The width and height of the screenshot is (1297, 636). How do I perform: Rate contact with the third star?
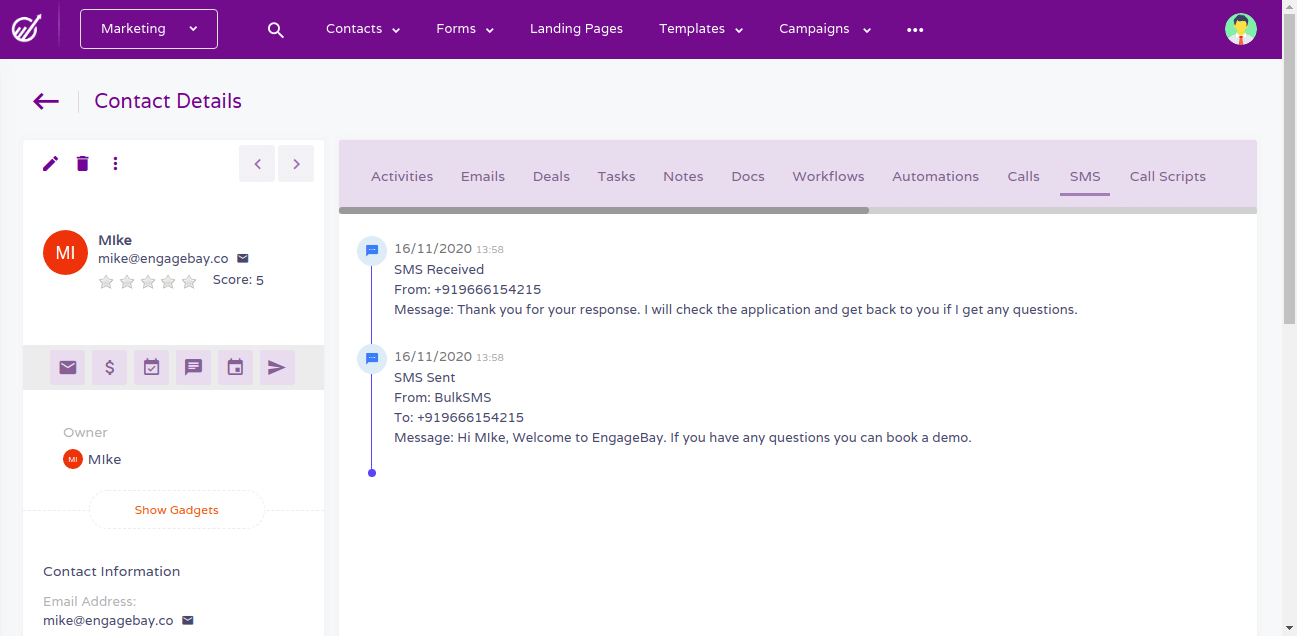[x=147, y=282]
